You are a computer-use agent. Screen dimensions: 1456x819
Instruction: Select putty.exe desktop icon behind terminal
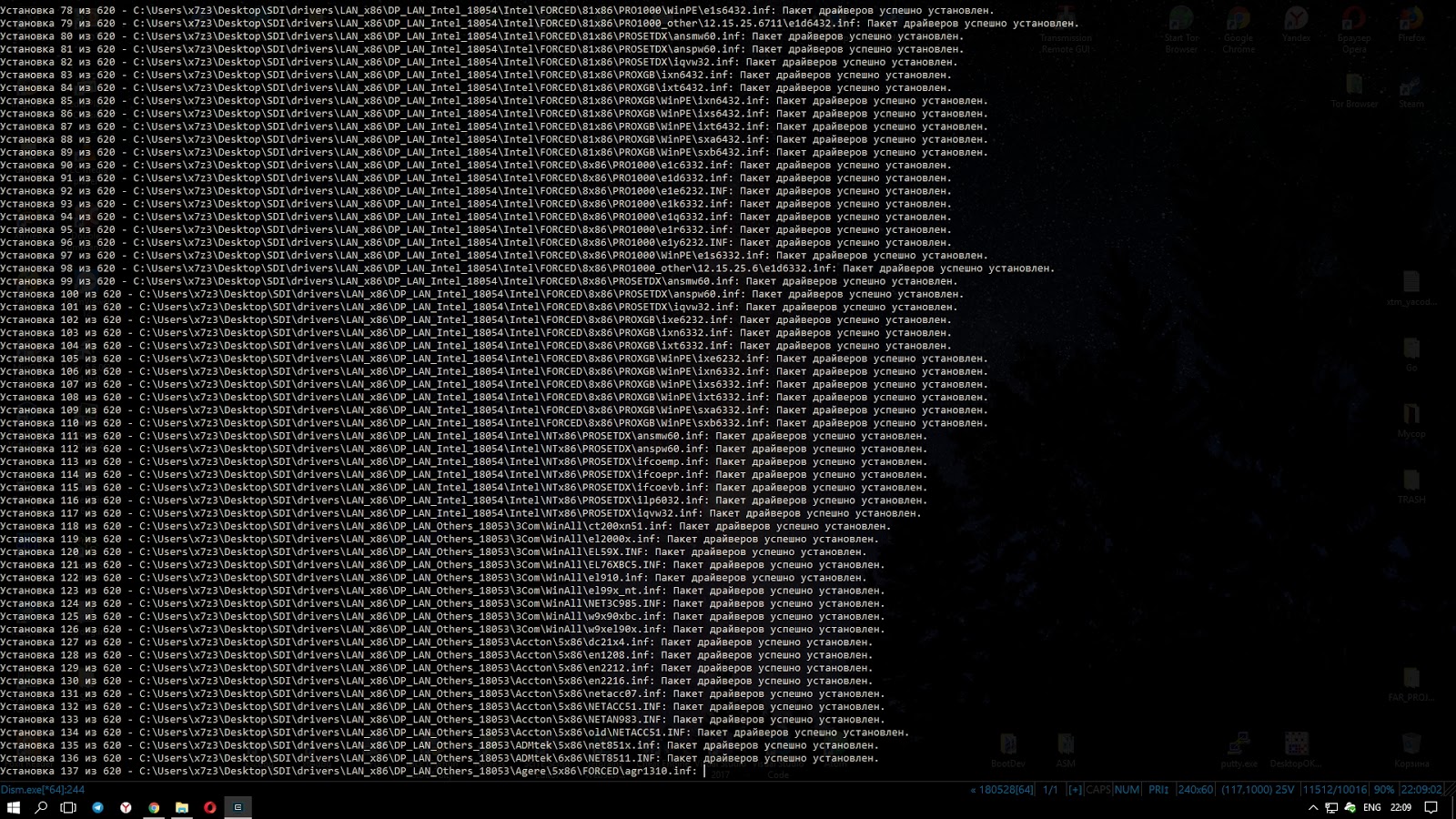tap(1239, 751)
